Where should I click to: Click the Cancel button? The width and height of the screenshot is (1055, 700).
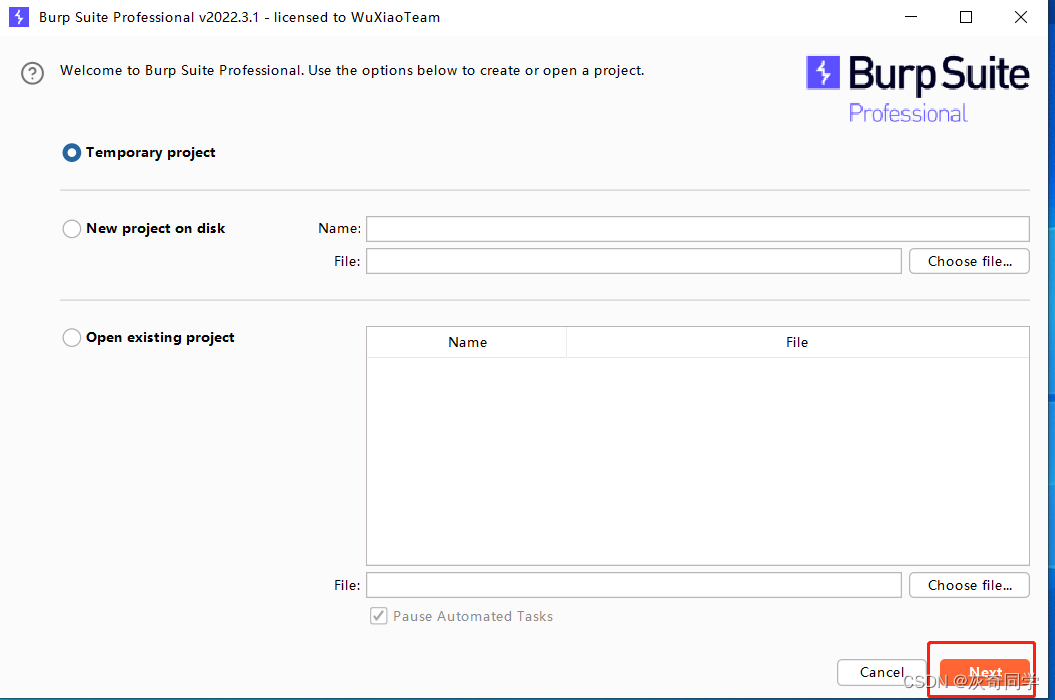coord(881,672)
